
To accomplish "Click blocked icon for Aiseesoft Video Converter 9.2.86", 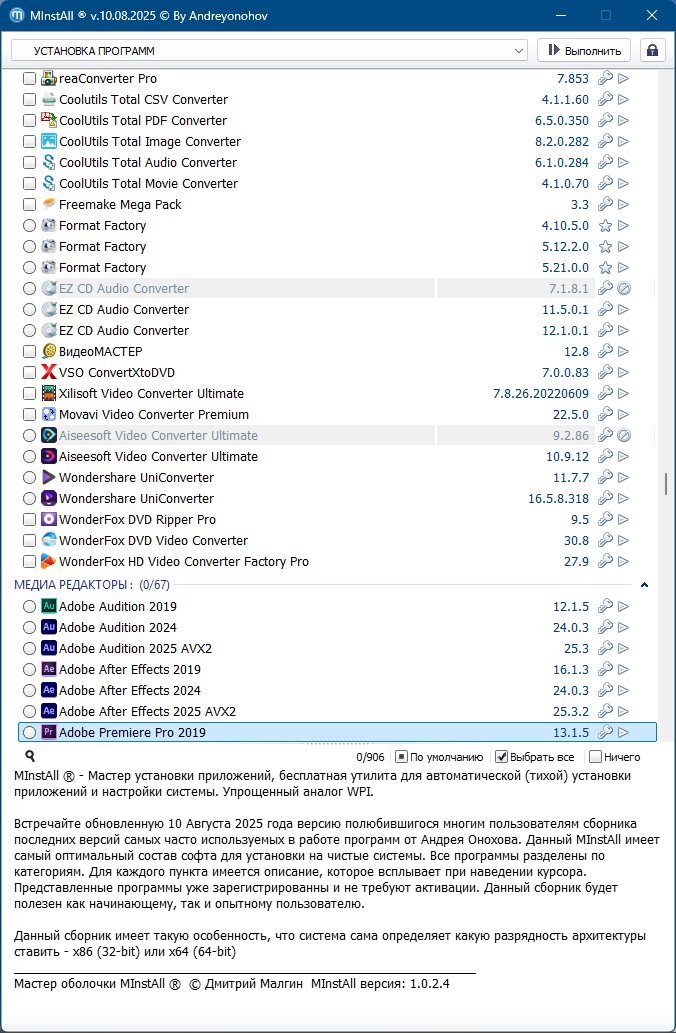I will (624, 435).
